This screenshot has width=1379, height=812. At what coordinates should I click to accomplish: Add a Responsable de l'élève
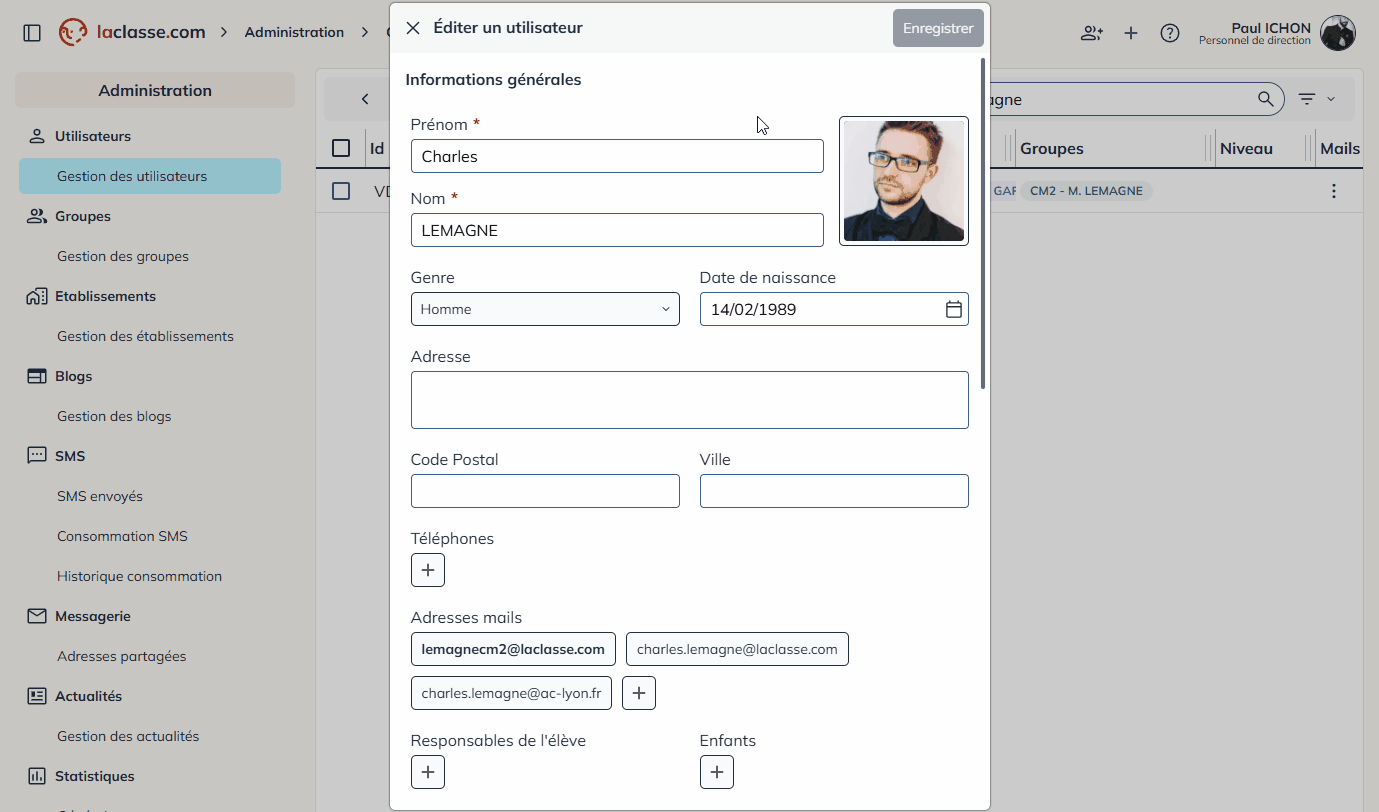(428, 772)
